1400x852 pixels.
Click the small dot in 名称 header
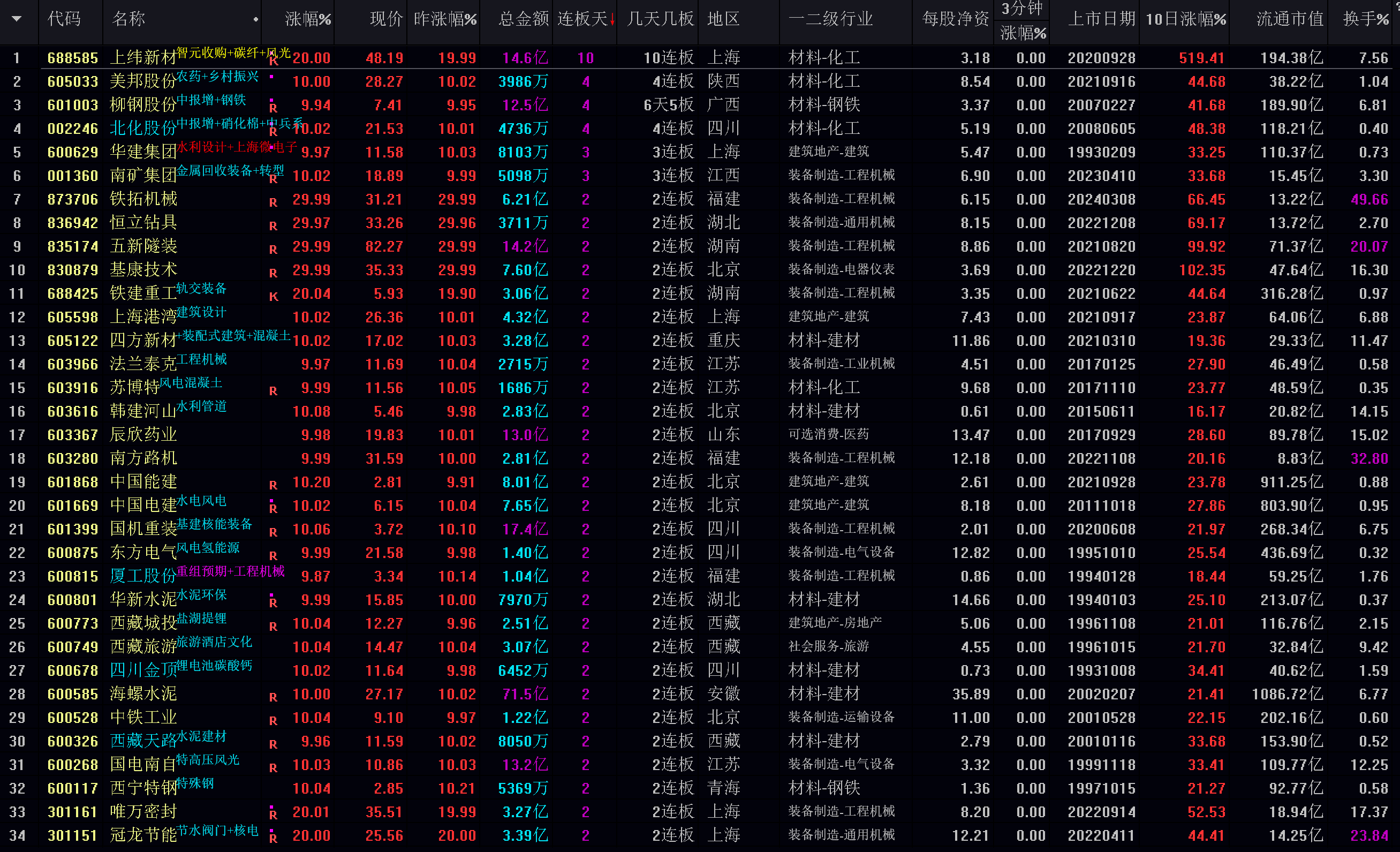[256, 19]
